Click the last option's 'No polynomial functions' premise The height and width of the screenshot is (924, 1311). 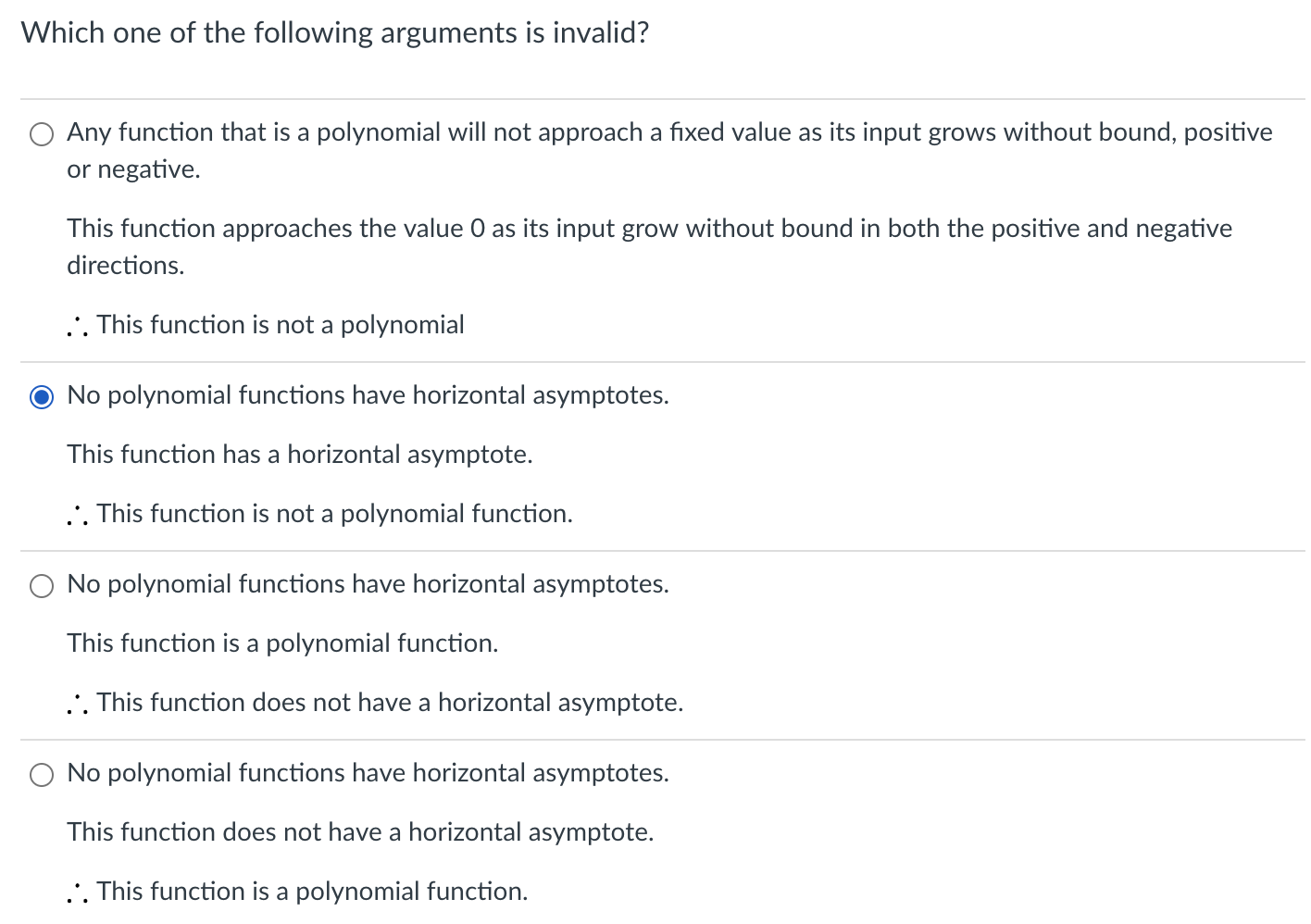coord(368,773)
